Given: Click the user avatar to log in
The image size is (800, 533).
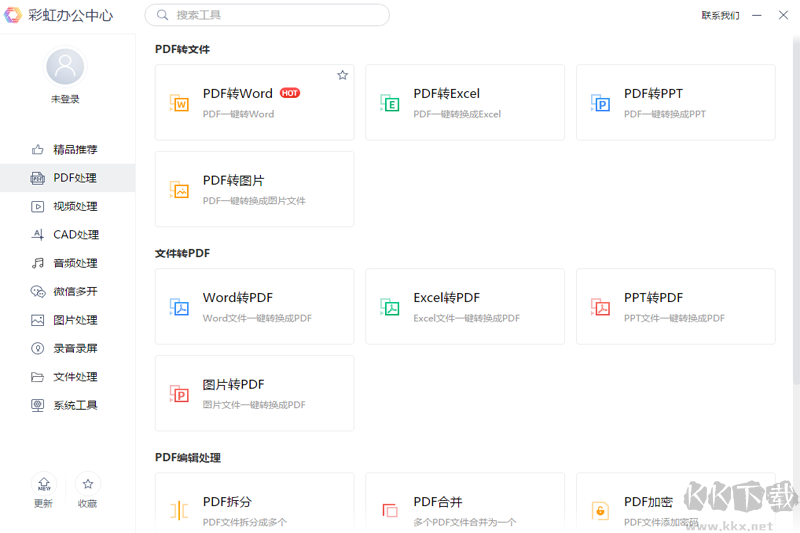Looking at the screenshot, I should pyautogui.click(x=65, y=67).
